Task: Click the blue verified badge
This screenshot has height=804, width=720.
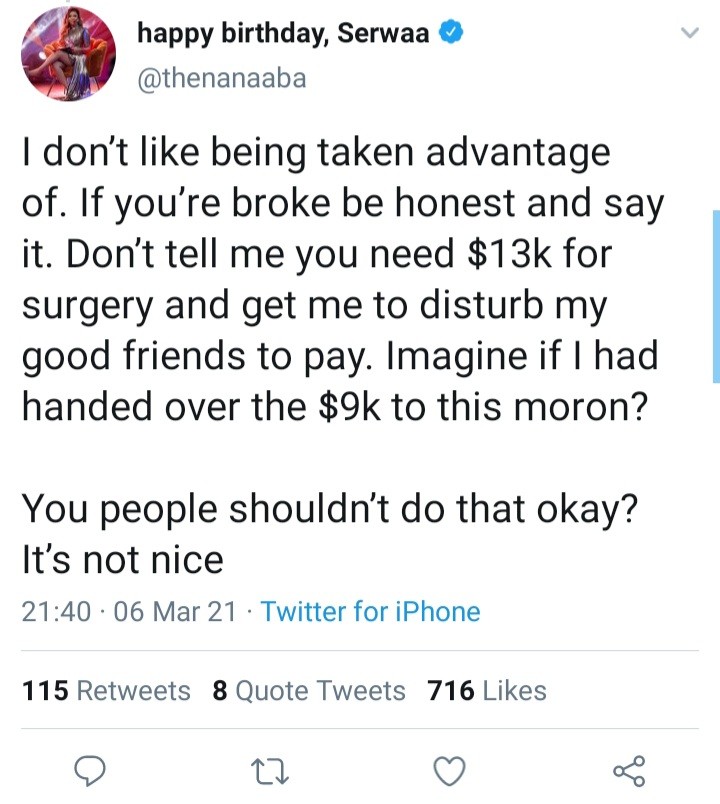Action: tap(451, 33)
